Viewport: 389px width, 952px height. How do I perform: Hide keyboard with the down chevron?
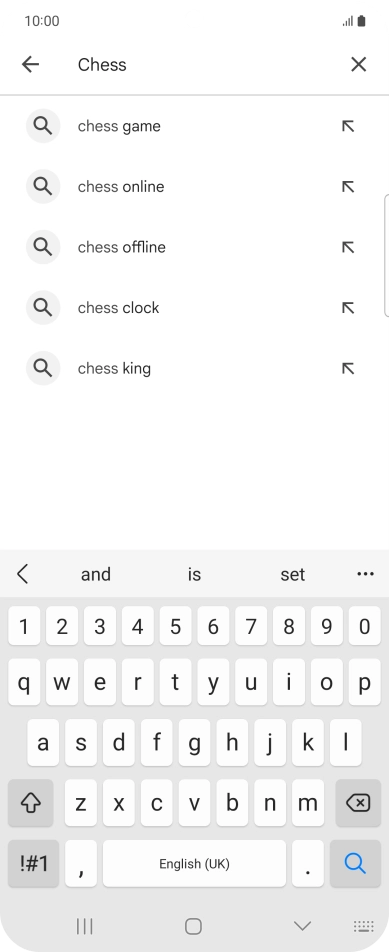tap(302, 926)
